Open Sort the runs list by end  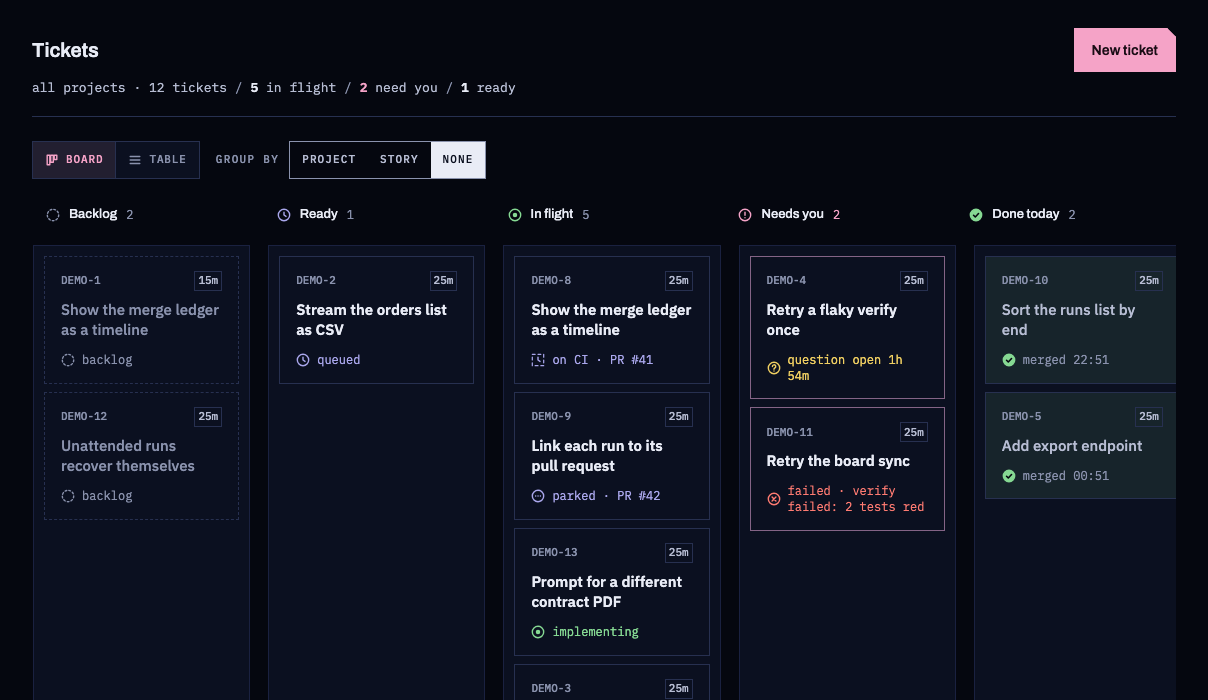1080,320
